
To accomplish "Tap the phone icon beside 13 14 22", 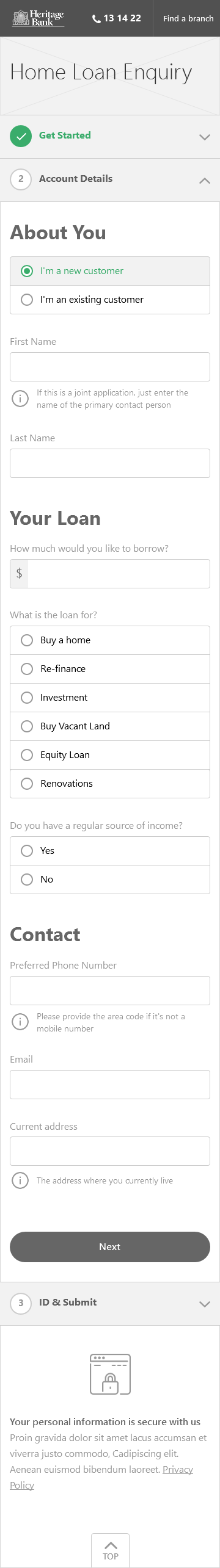I will coord(96,19).
